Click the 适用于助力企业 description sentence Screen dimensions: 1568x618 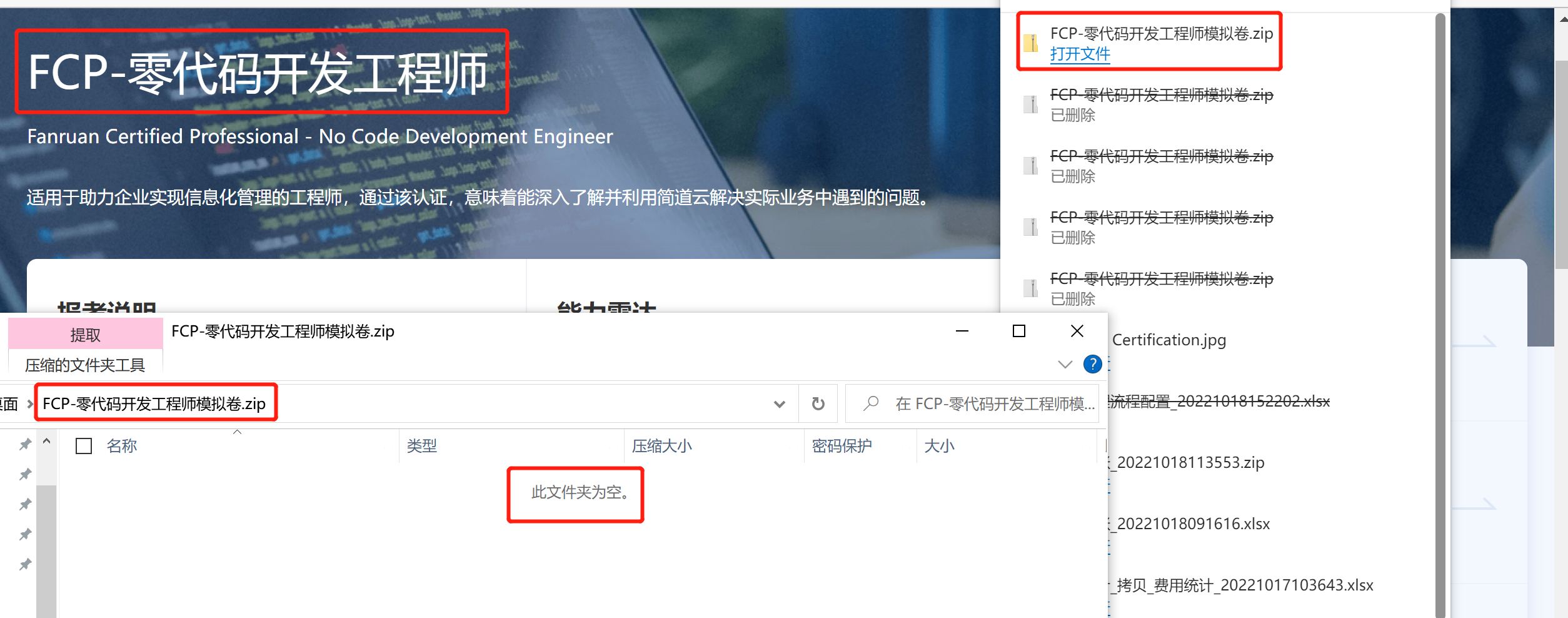[478, 198]
